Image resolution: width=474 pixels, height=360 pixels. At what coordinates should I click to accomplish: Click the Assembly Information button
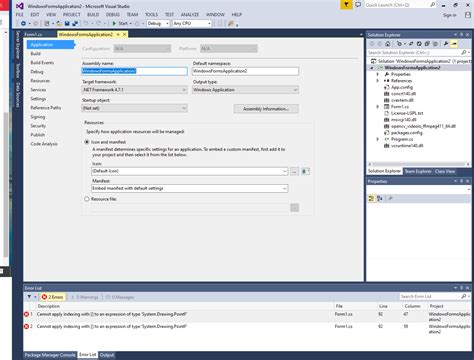tap(266, 109)
